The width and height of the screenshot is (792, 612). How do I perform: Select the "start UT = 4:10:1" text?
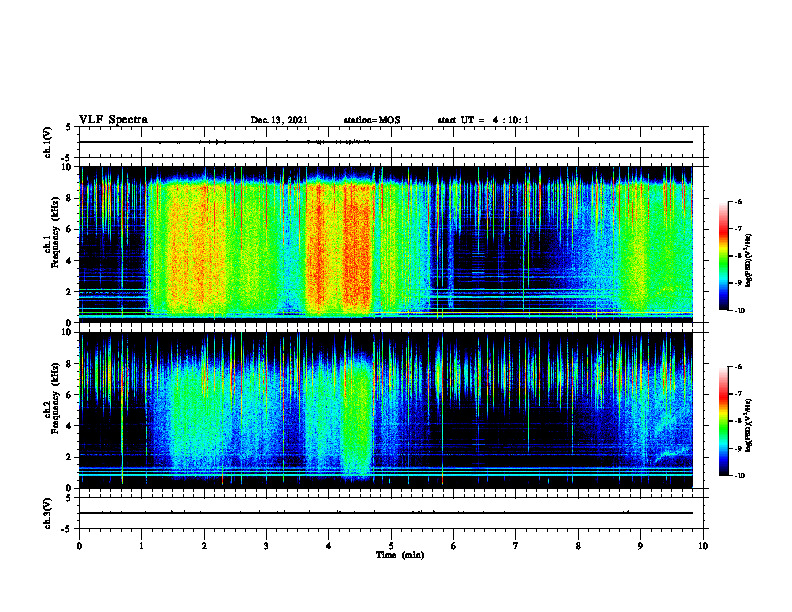tap(483, 120)
